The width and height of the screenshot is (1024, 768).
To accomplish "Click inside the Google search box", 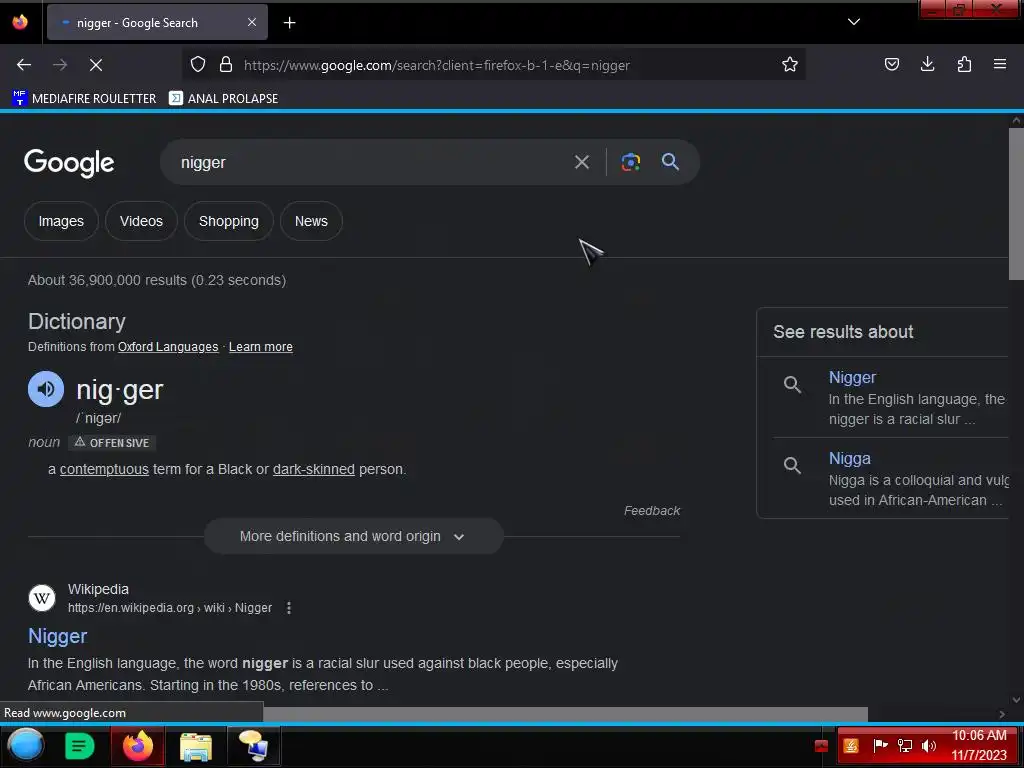I will [372, 162].
